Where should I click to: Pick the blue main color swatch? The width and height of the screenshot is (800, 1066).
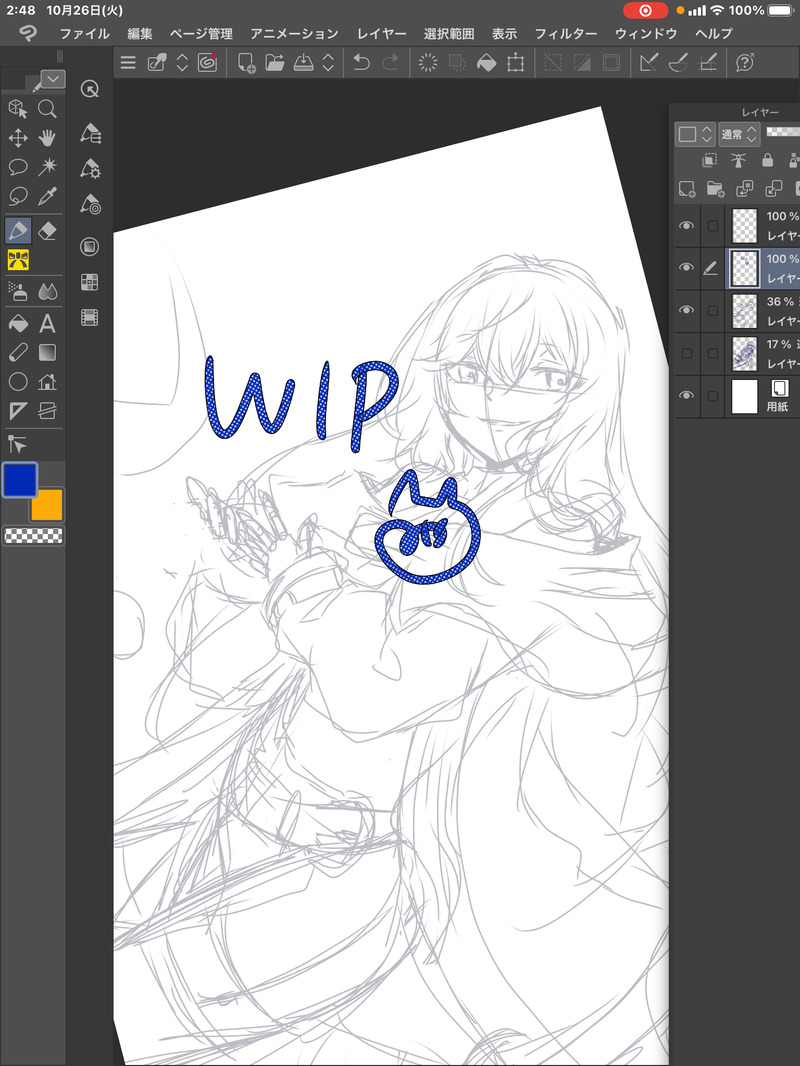(x=20, y=479)
